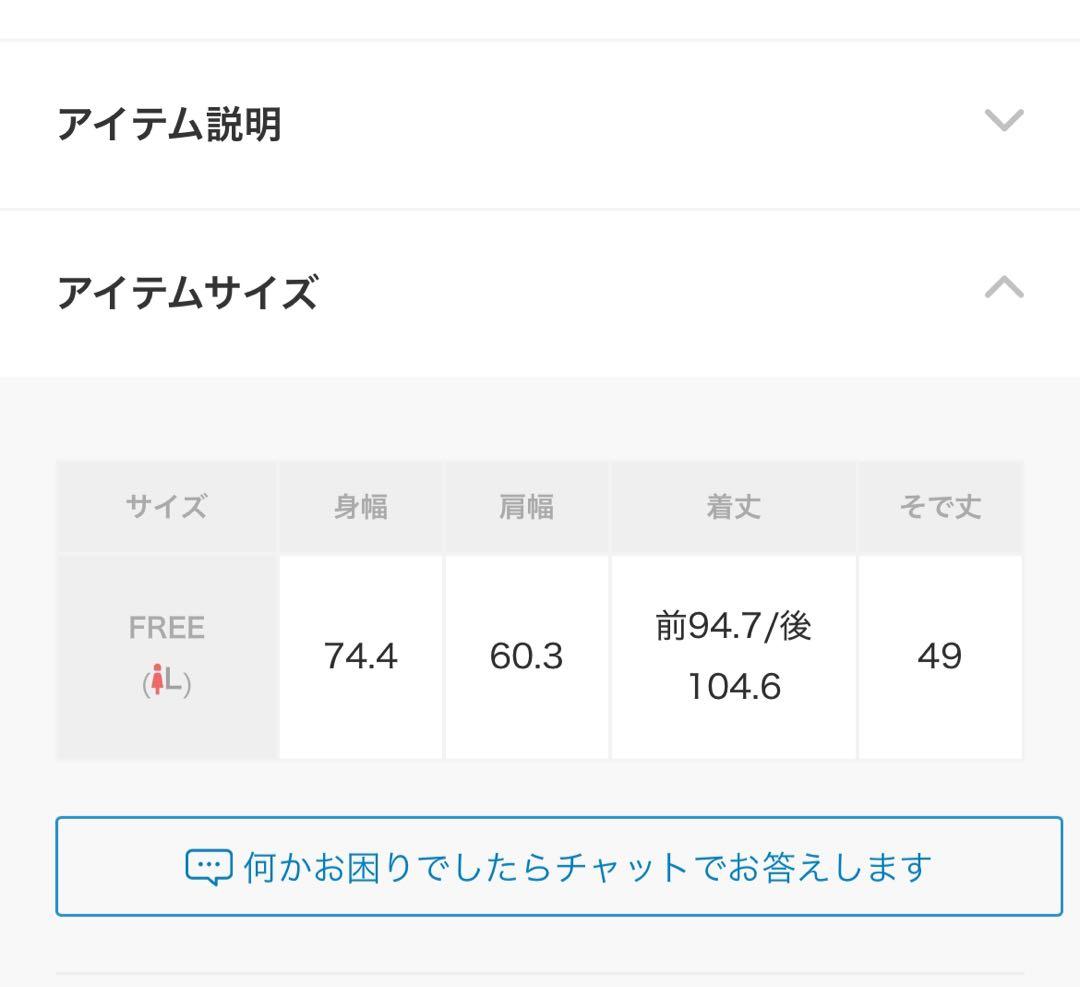Click the 着丈 column header
1080x987 pixels.
pos(732,506)
